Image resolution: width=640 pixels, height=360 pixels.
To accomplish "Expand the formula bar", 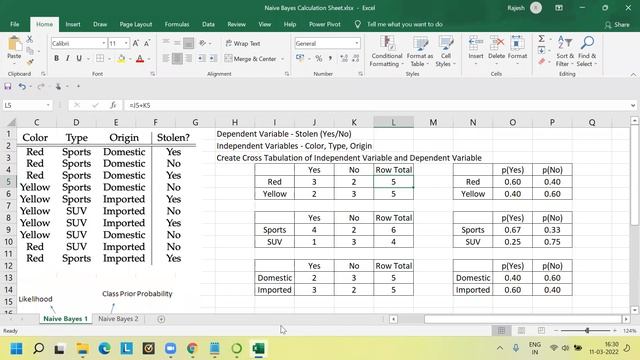I will coord(633,105).
